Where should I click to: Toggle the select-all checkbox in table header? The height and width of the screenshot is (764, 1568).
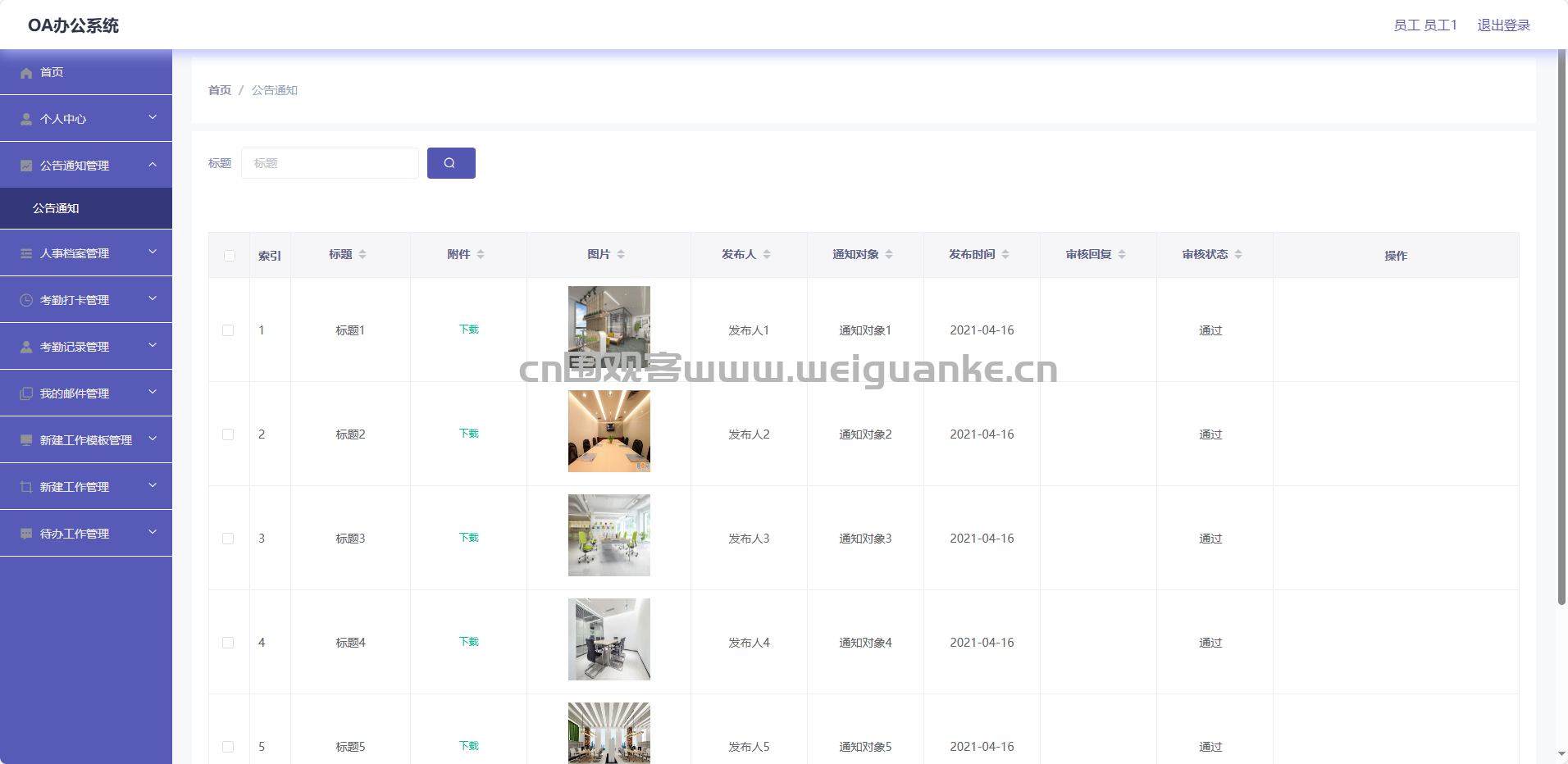tap(229, 256)
